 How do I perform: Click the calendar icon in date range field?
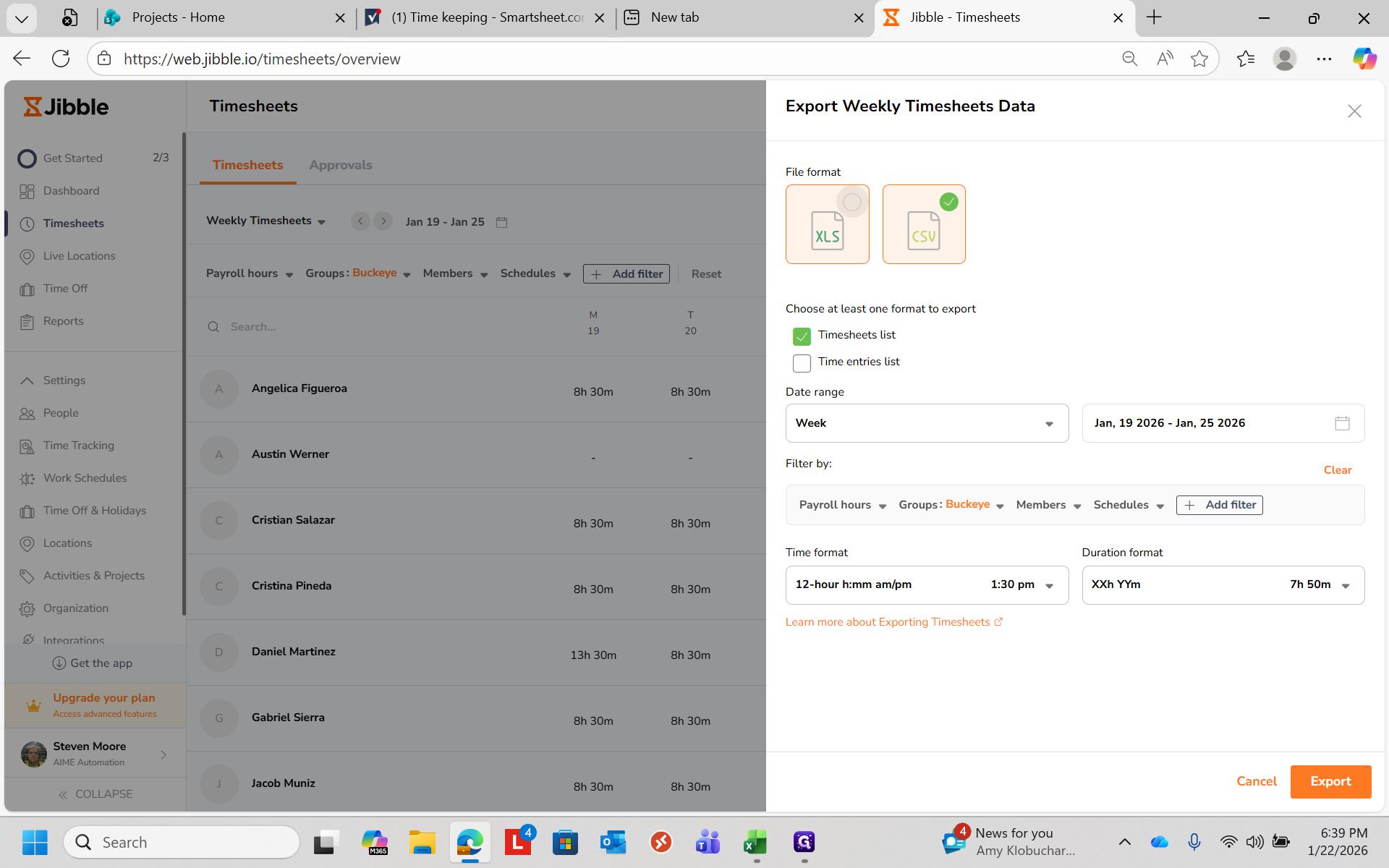coord(1342,423)
